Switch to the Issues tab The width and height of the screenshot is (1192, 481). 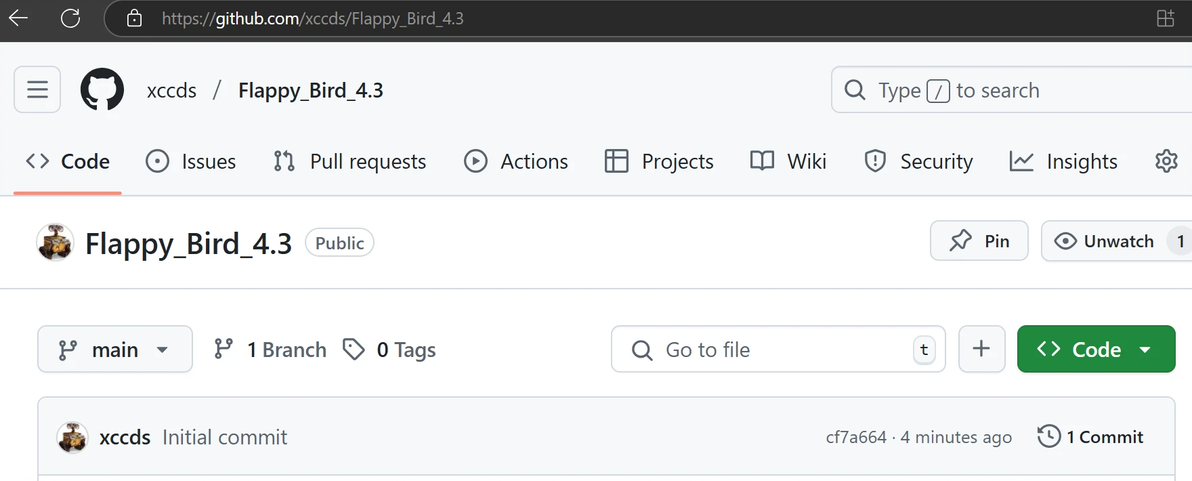190,161
